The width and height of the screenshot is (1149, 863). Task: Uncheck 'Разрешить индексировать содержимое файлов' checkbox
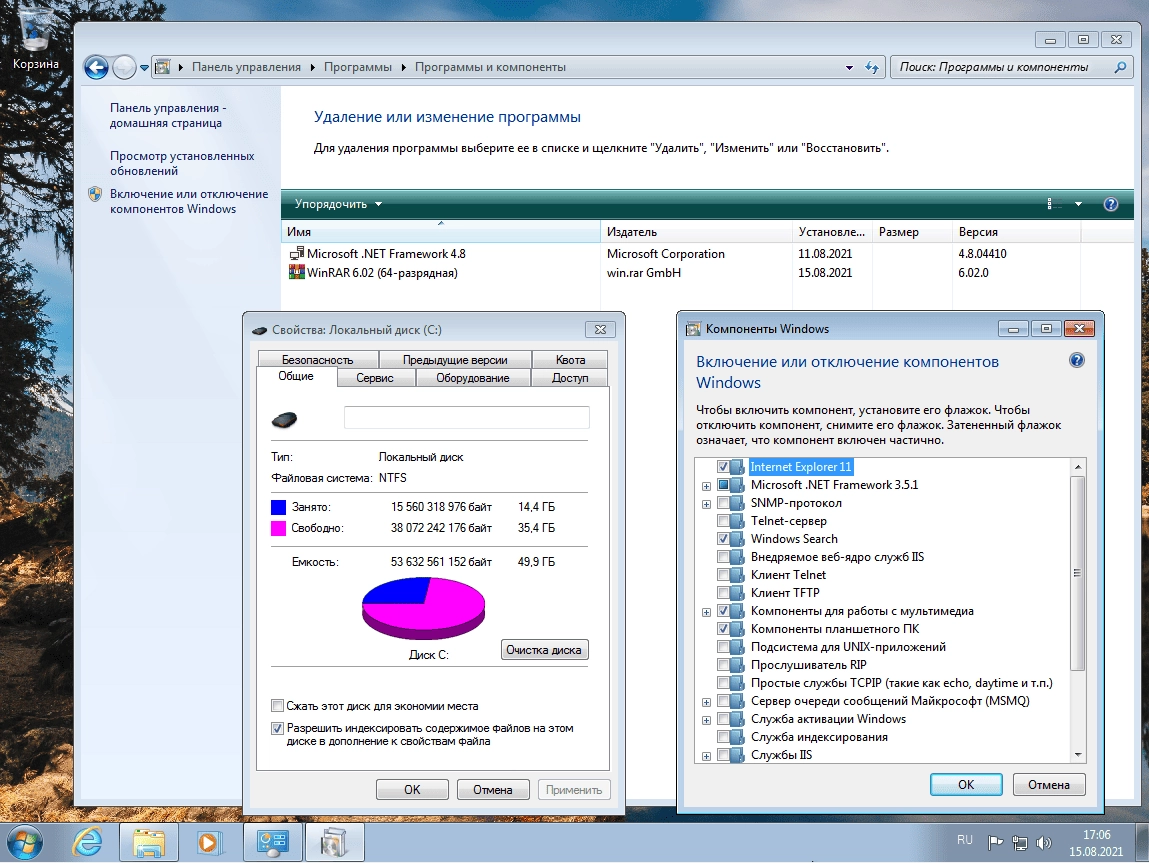(x=277, y=728)
